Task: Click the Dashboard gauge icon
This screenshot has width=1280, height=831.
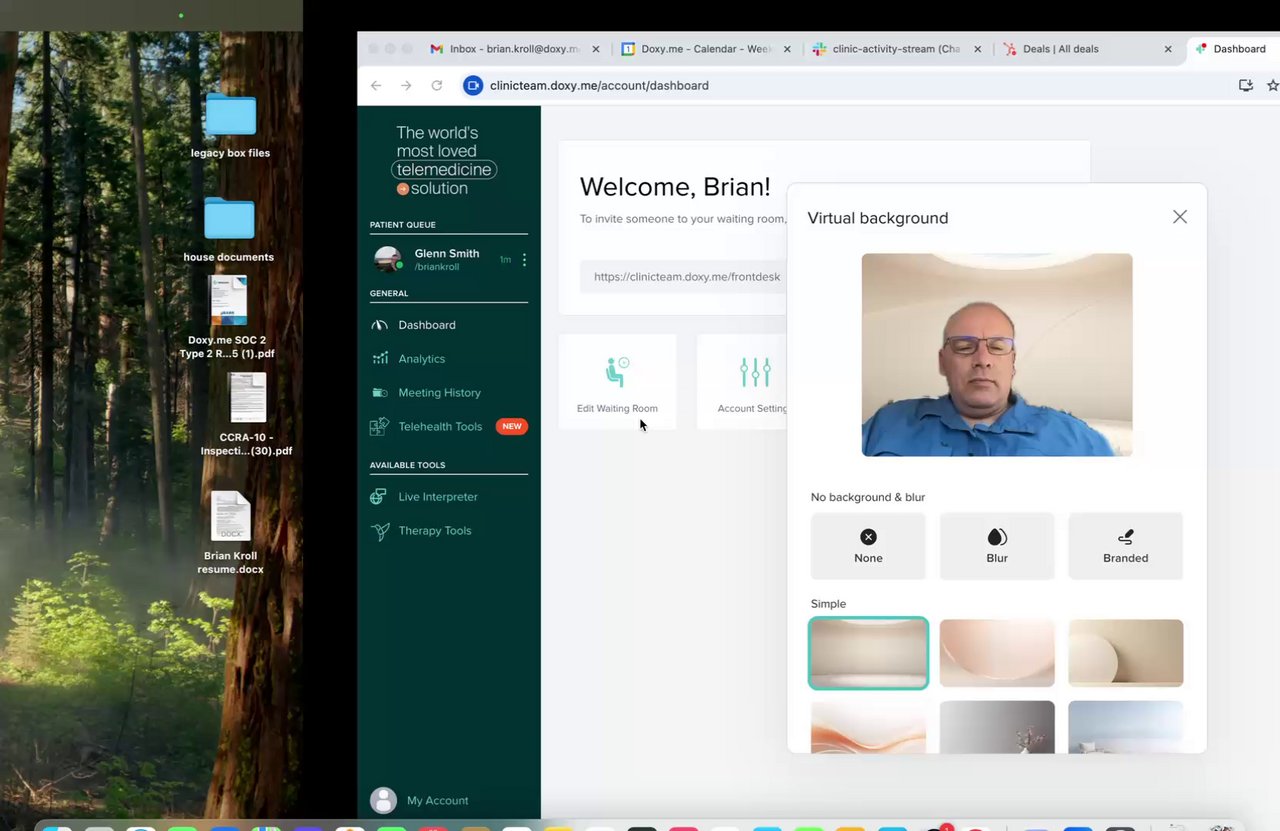Action: 380,325
